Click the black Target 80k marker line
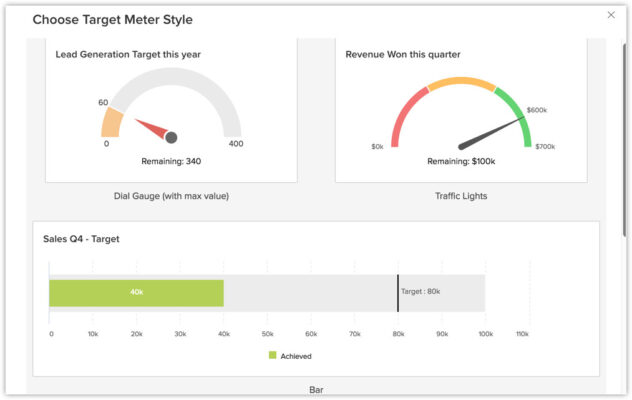Image resolution: width=632 pixels, height=400 pixels. pos(397,291)
